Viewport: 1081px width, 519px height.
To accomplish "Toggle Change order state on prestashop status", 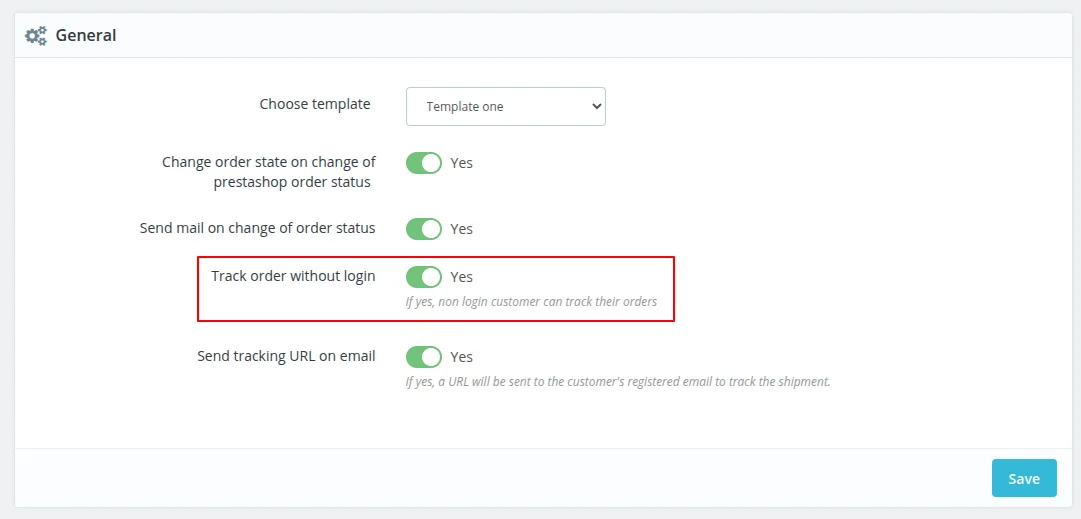I will [x=424, y=163].
